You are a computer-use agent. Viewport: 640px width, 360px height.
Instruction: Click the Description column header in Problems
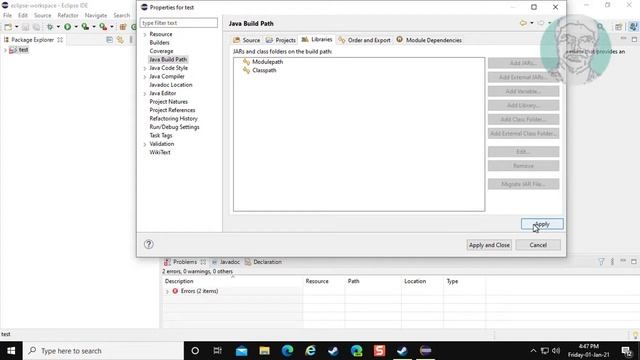(179, 281)
